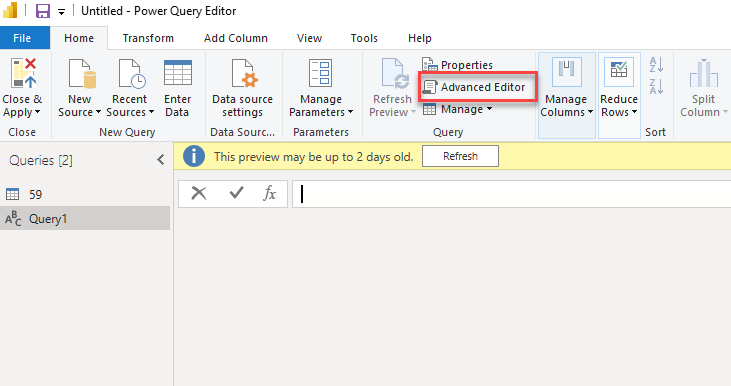This screenshot has height=386, width=731.
Task: Expand the New Source dropdown arrow
Action: 98,112
